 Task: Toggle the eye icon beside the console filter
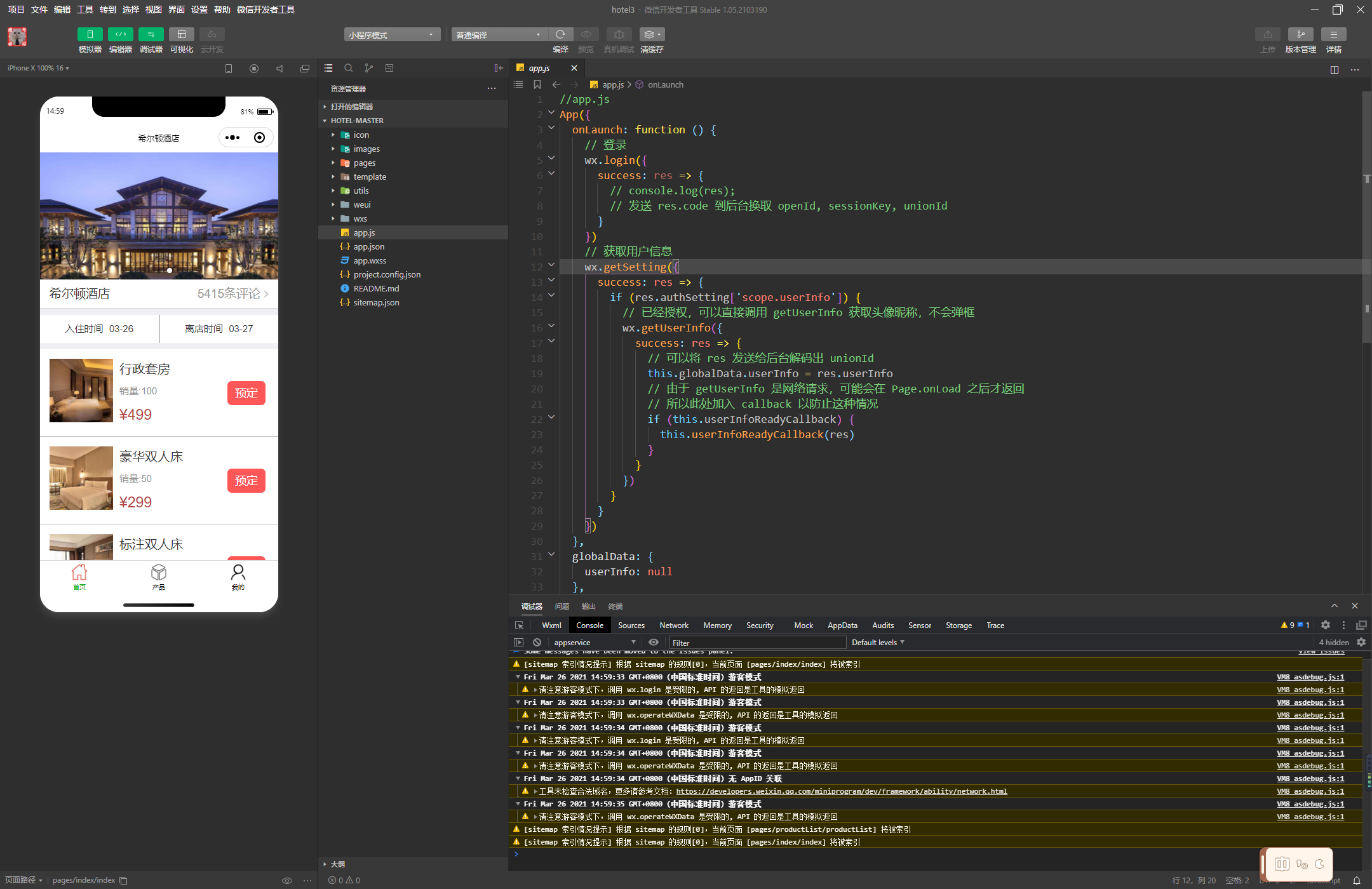653,642
